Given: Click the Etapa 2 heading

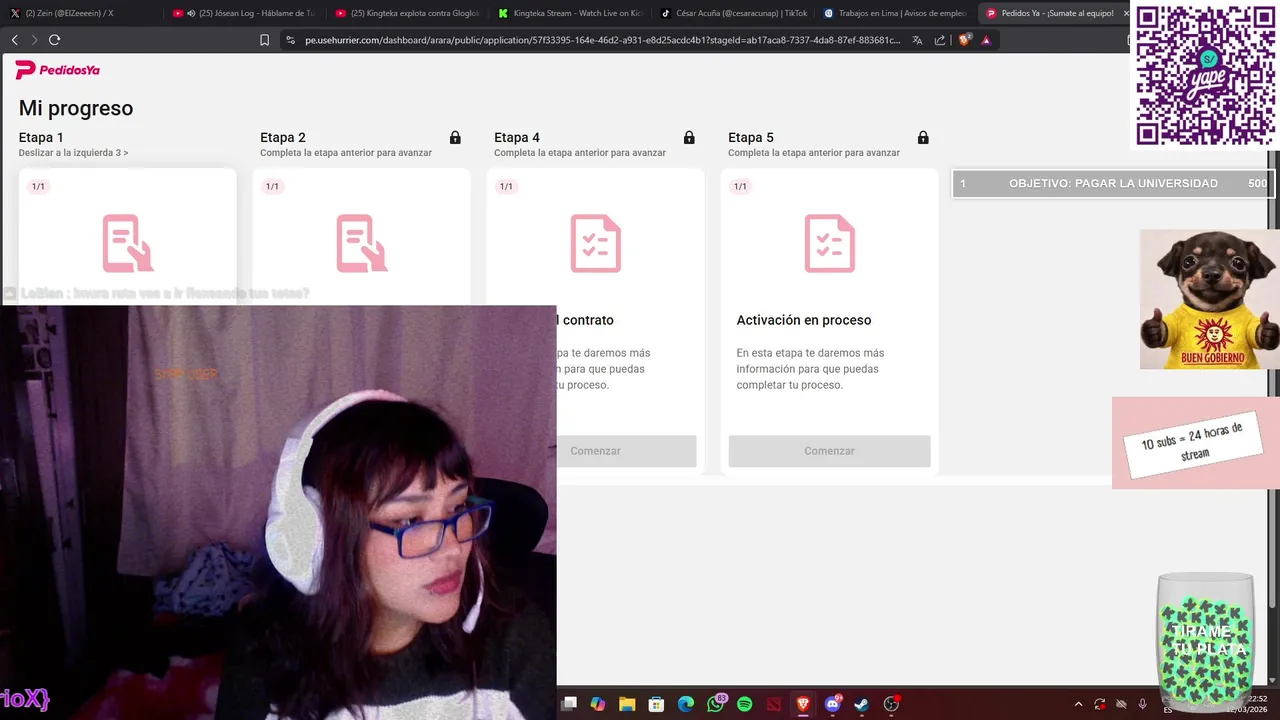Looking at the screenshot, I should pos(283,137).
